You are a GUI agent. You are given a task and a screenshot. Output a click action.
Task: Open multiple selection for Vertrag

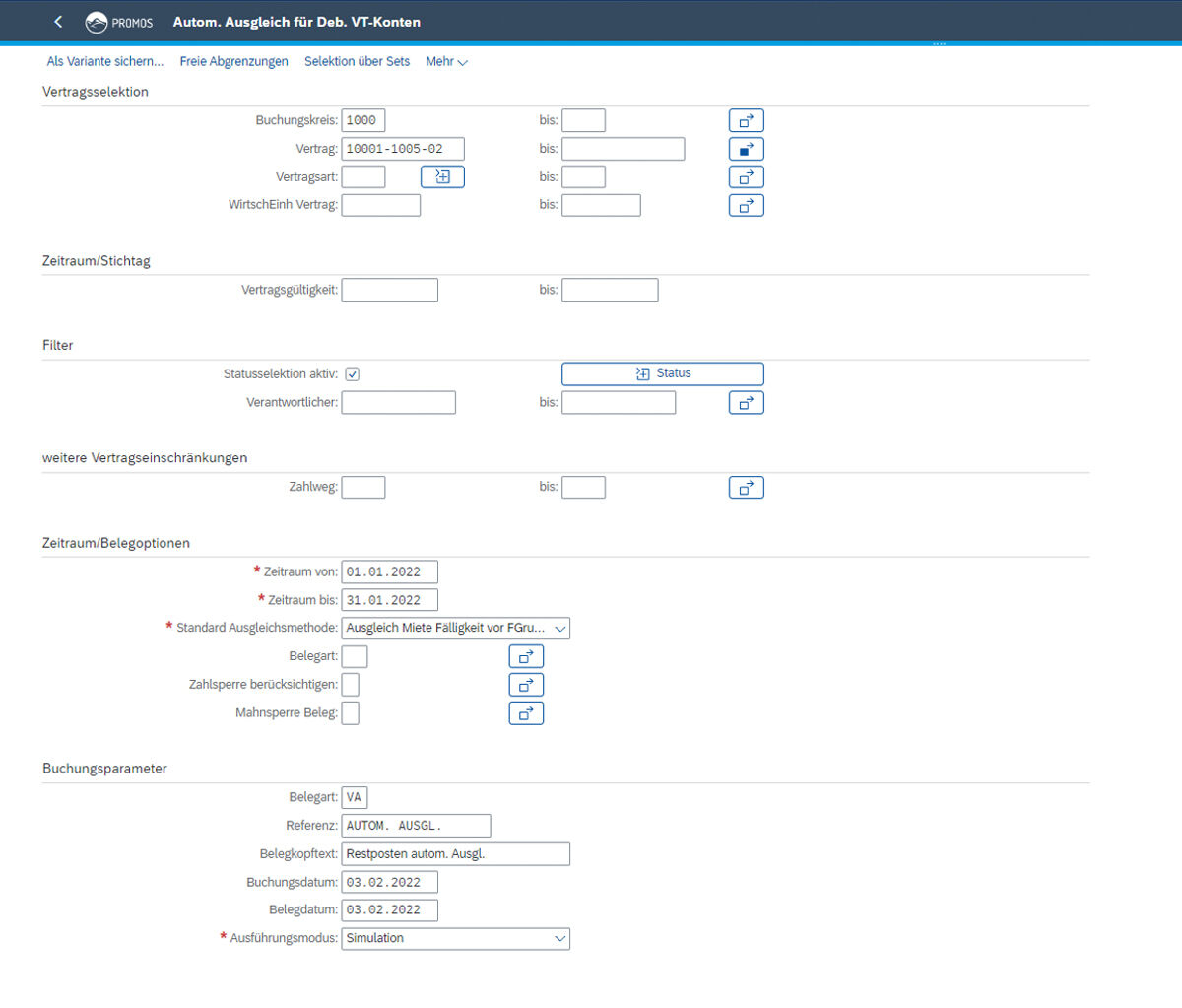pos(746,150)
